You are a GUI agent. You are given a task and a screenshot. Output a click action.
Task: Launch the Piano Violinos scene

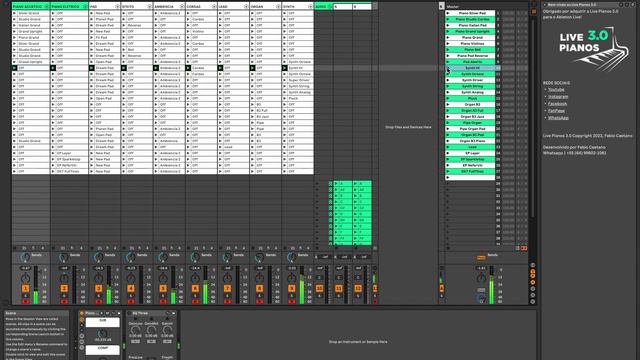point(448,44)
